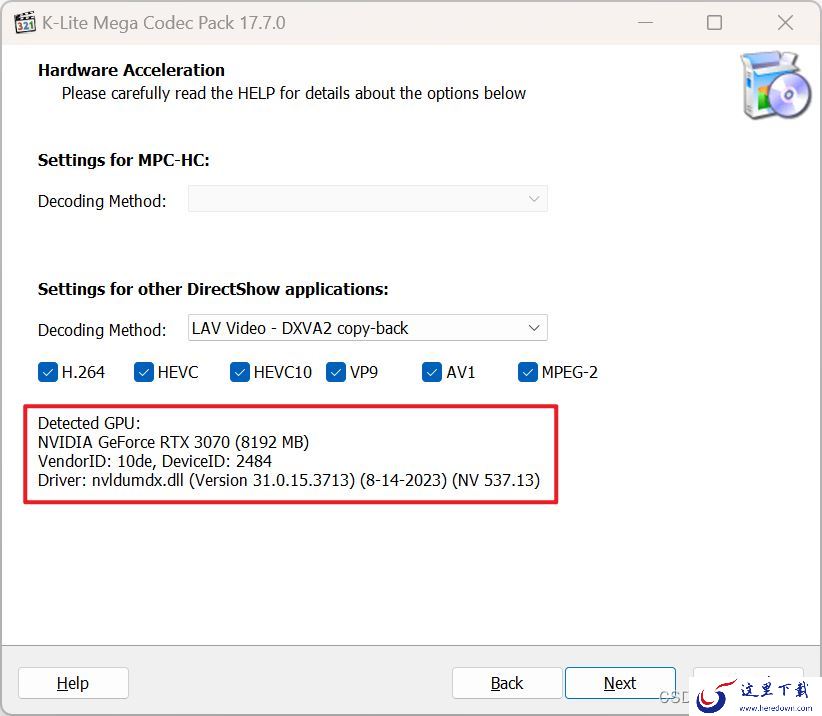The height and width of the screenshot is (716, 822).
Task: Click the DirectShow decoding method chevron arrow
Action: pos(534,328)
